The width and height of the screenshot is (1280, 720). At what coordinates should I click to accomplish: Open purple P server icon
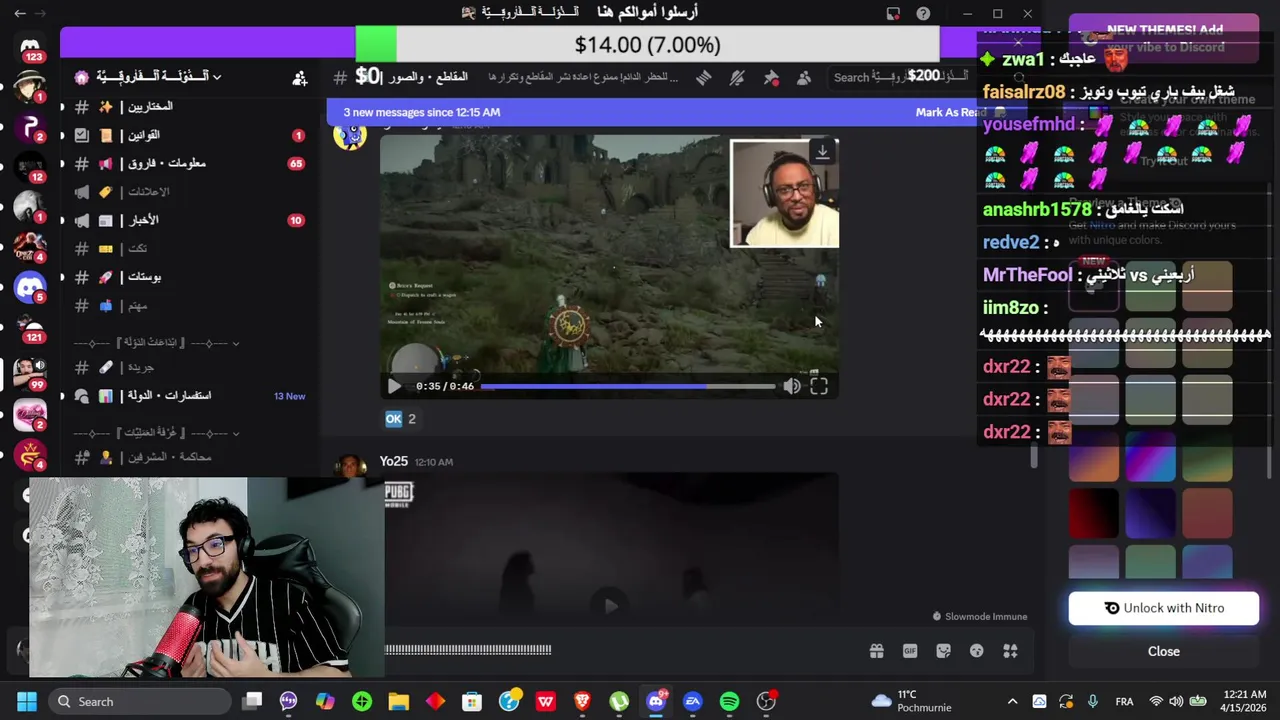[30, 127]
